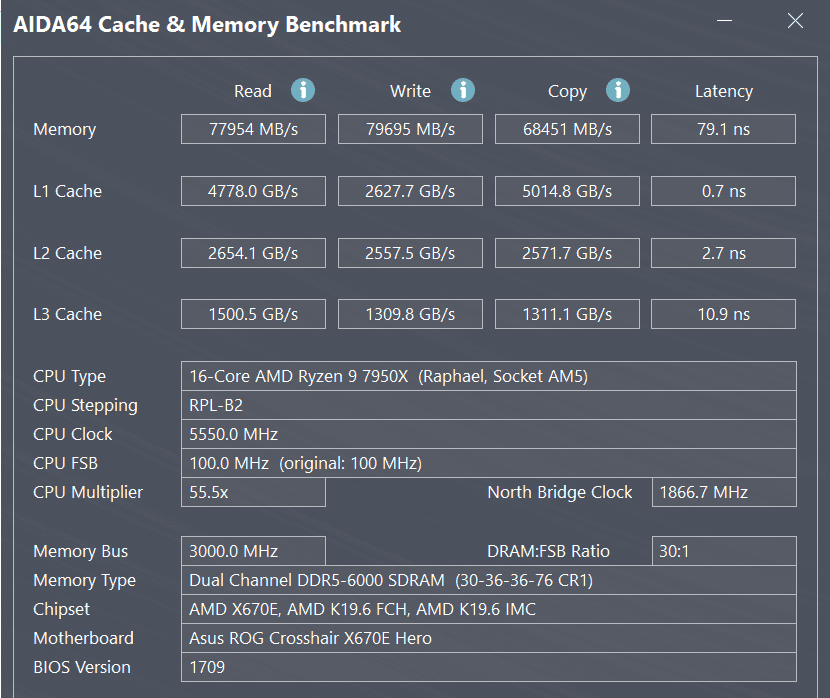Select the Memory Latency 79.1 ns field

pos(723,129)
